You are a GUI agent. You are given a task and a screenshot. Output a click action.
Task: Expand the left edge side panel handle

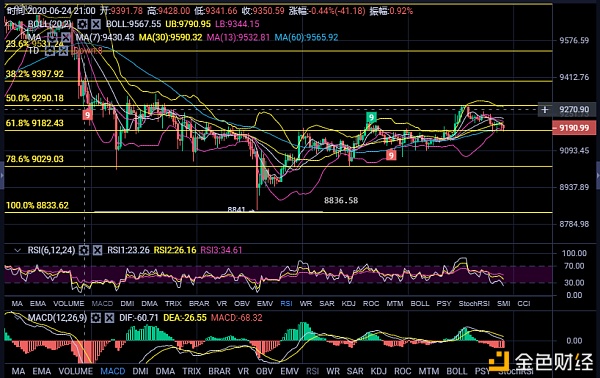pos(2,176)
